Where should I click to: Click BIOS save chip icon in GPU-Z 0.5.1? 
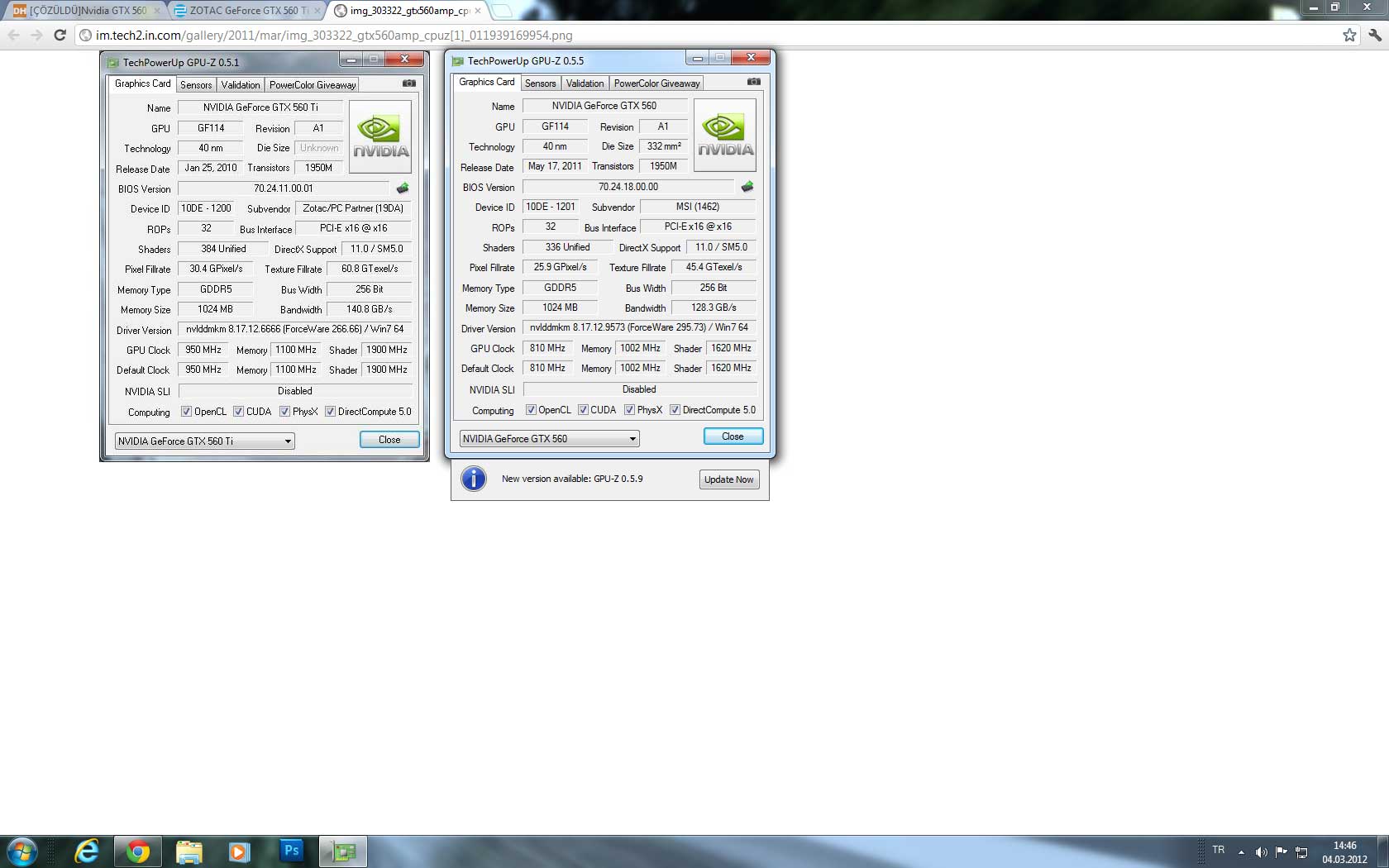403,188
